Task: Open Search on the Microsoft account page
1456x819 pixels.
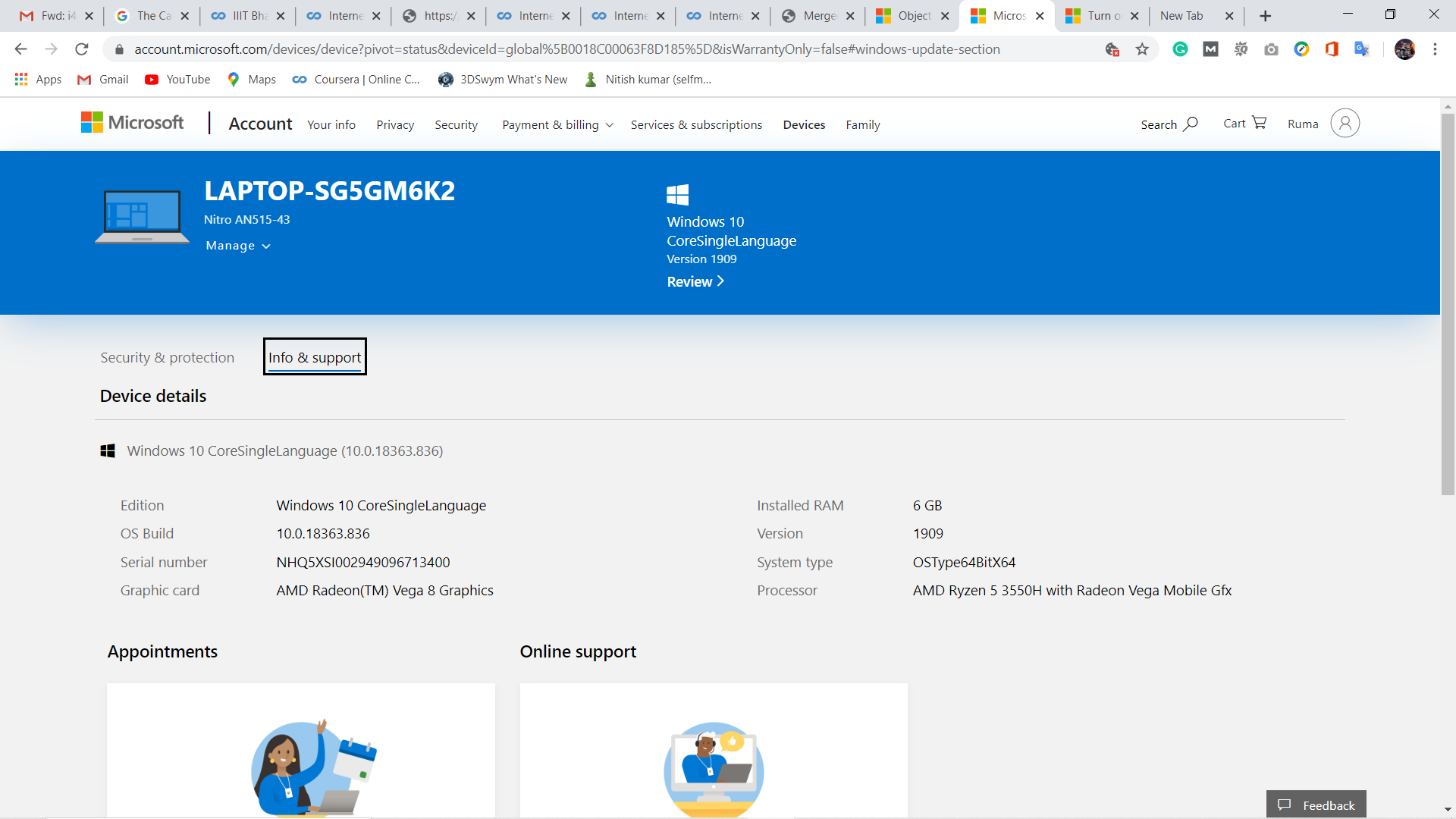Action: click(x=1169, y=124)
